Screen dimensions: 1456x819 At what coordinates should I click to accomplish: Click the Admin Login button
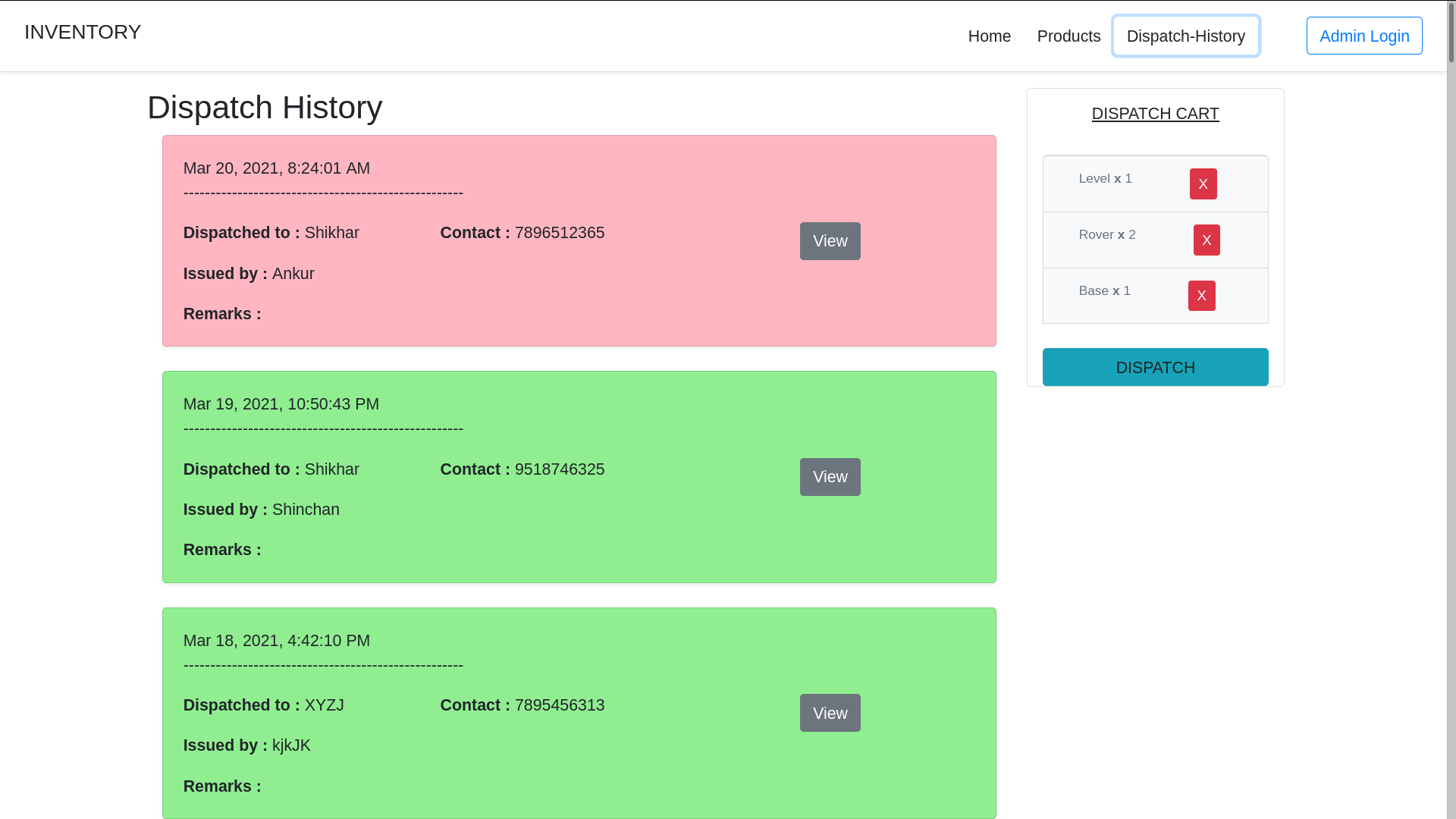click(x=1363, y=36)
